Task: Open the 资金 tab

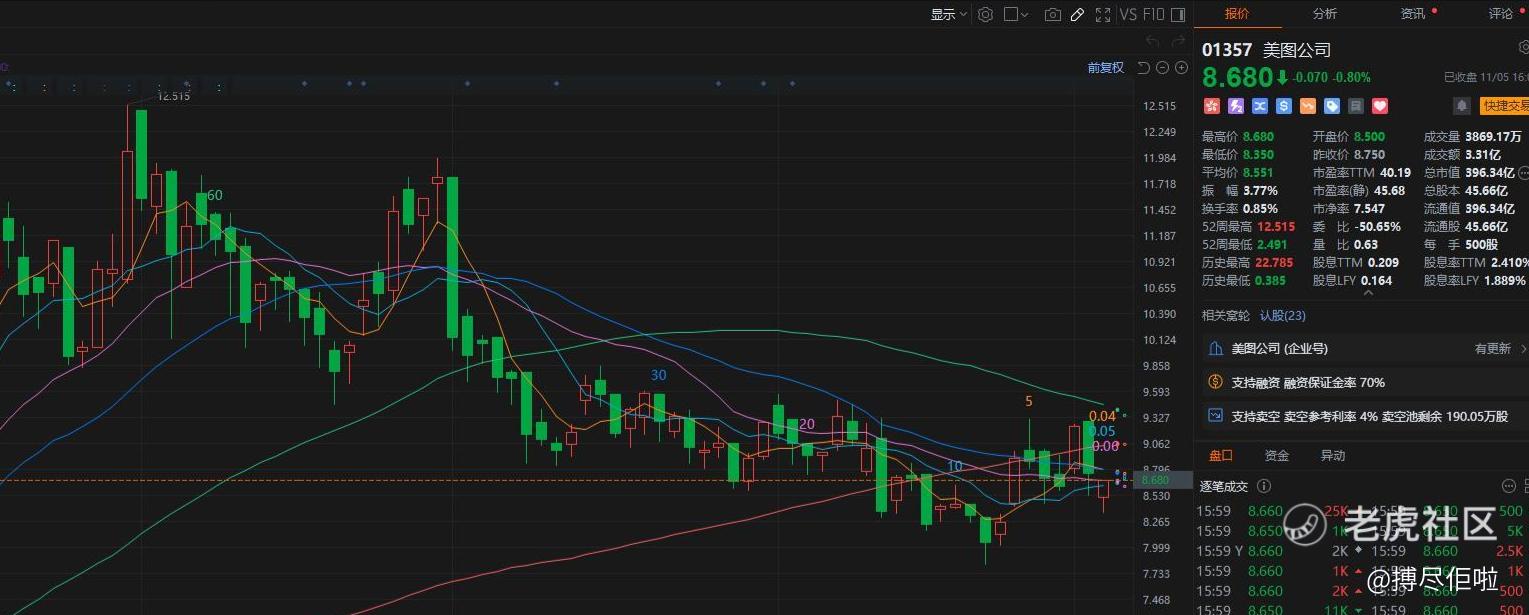Action: (x=1277, y=456)
